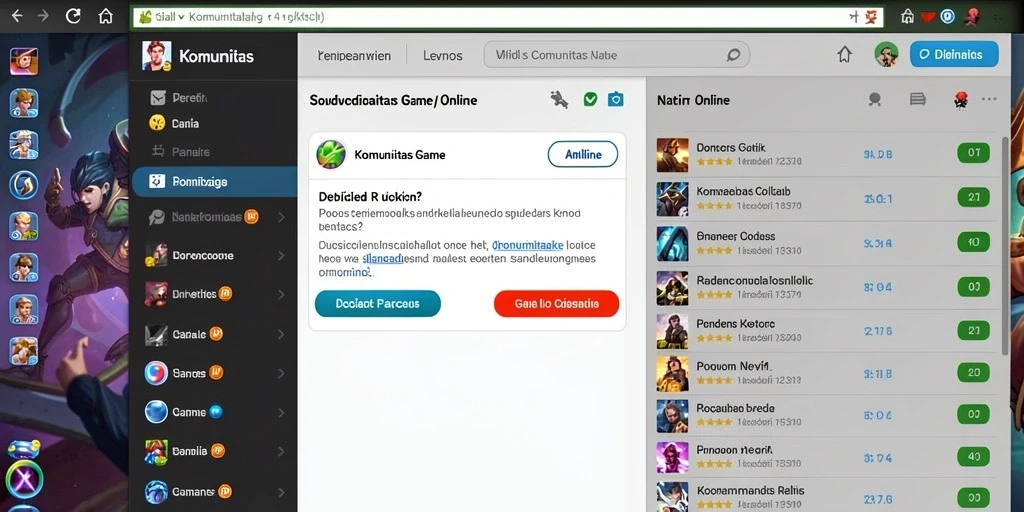Switch to the Levnos tab
The image size is (1024, 512).
[x=443, y=56]
